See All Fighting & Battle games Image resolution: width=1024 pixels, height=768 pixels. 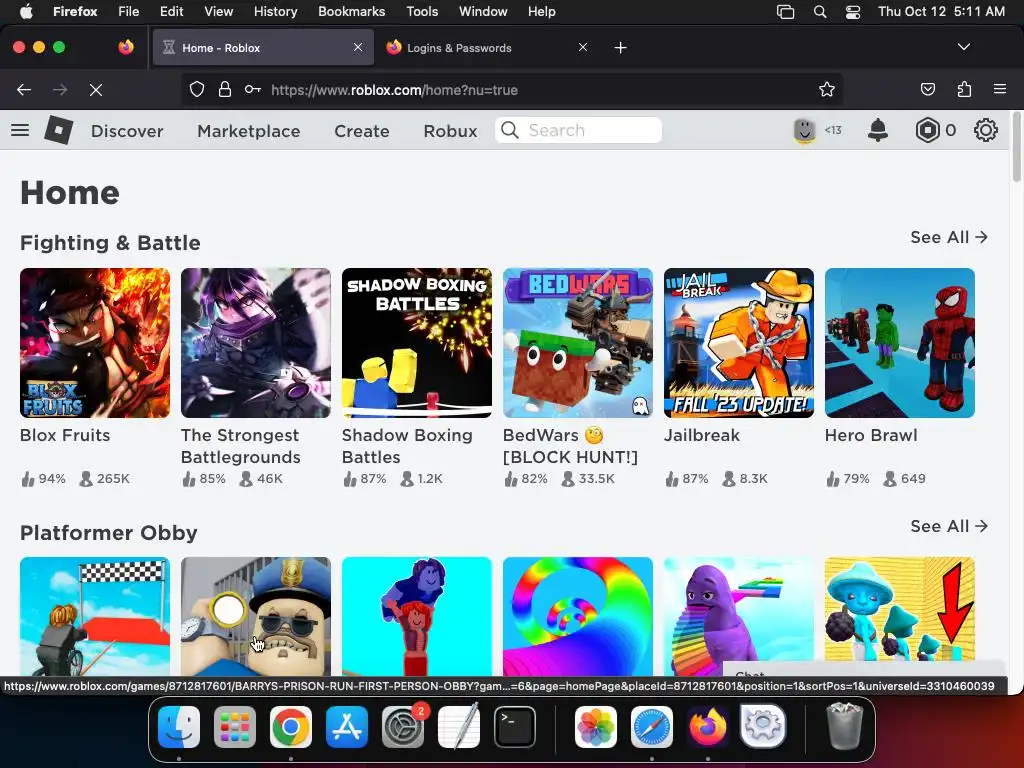click(949, 237)
